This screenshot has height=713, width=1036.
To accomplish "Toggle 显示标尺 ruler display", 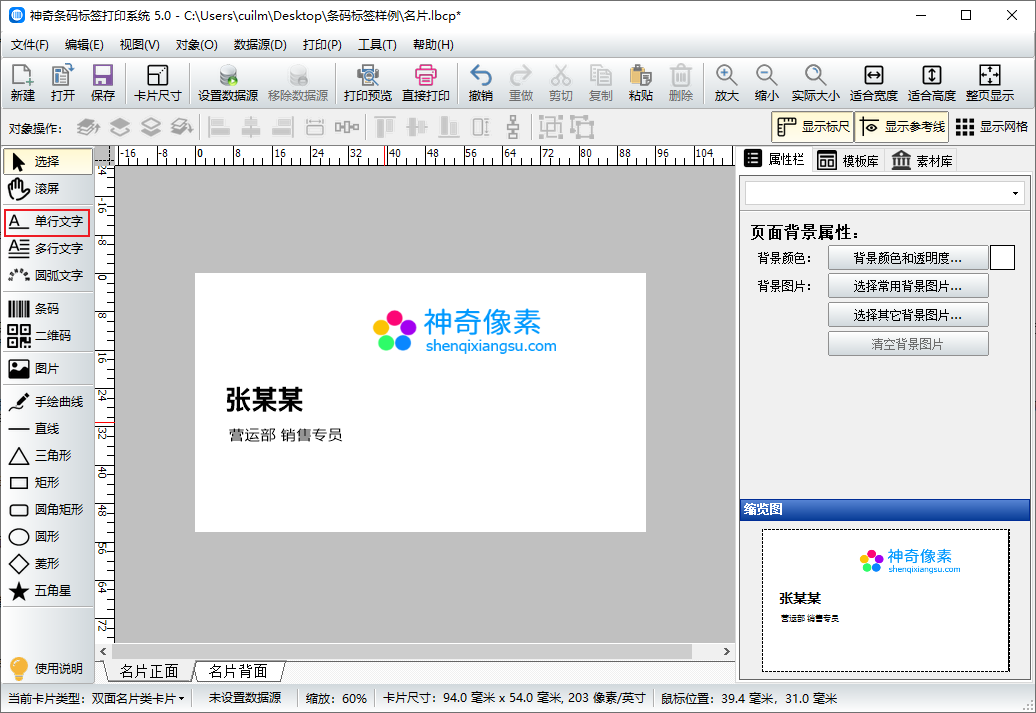I will click(x=813, y=126).
